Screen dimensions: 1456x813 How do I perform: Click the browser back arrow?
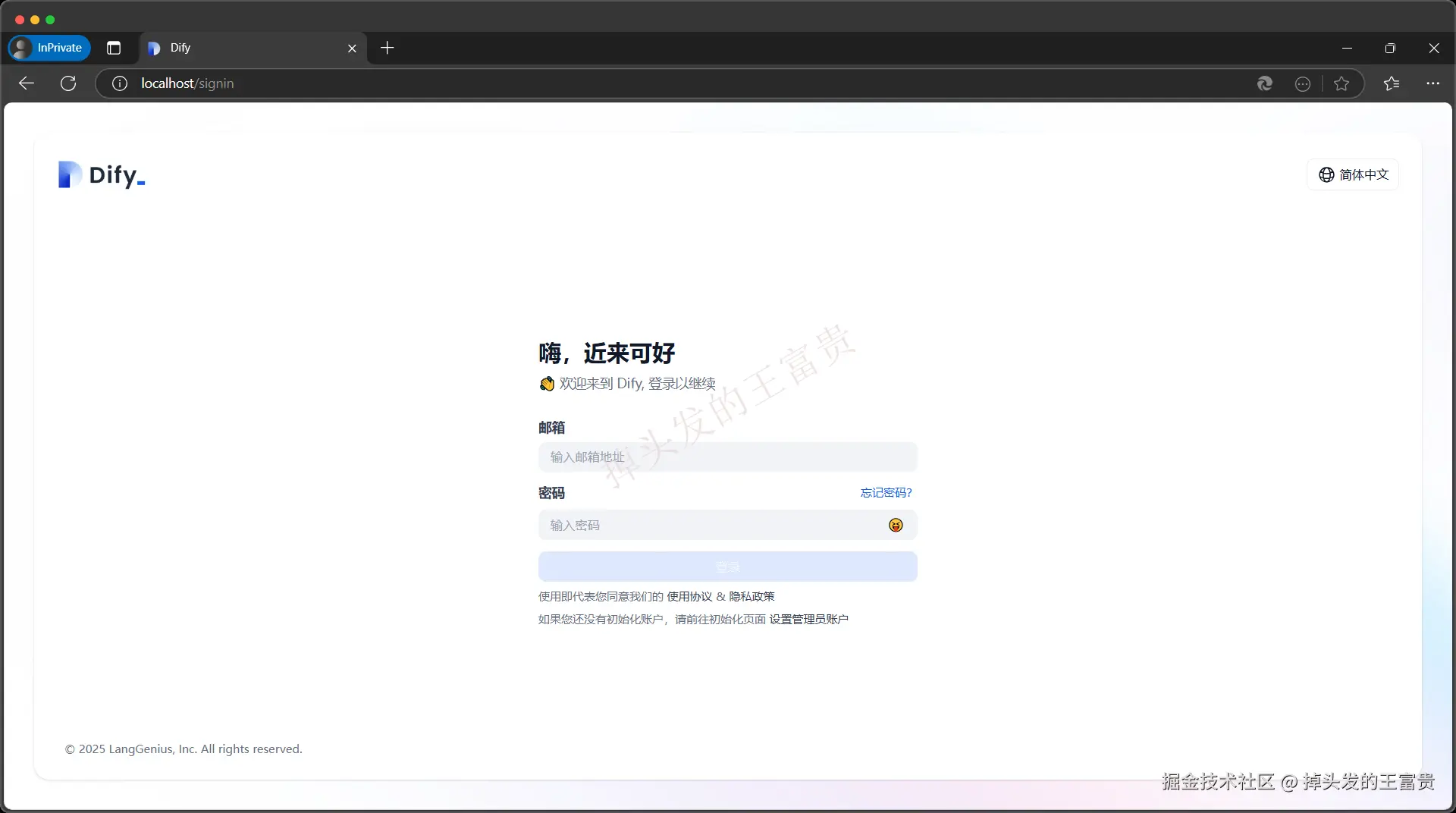tap(26, 83)
